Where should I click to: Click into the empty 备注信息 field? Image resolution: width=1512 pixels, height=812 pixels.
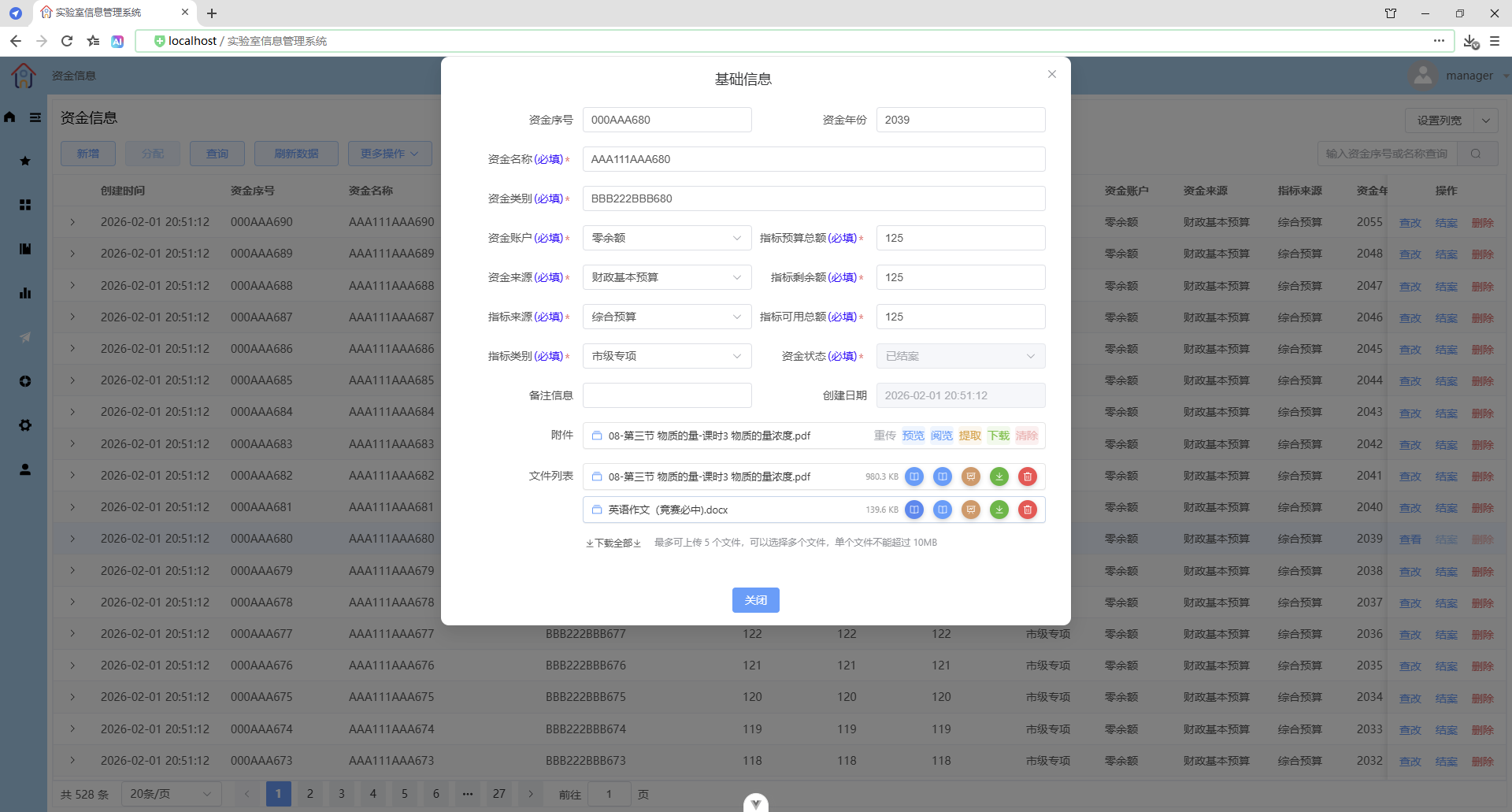pos(667,395)
